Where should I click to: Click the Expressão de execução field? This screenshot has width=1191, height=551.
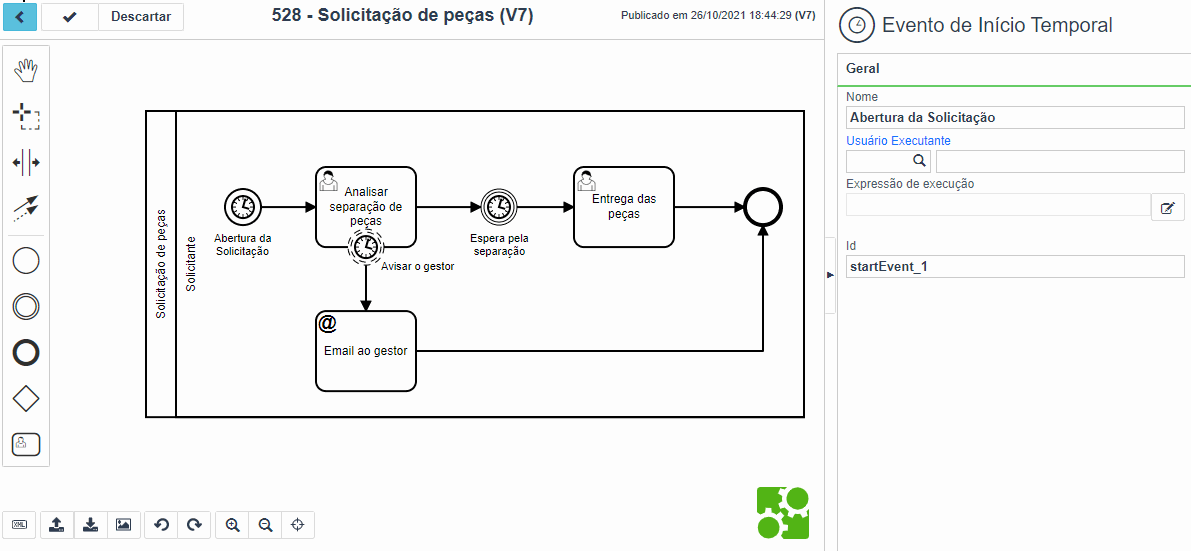(x=998, y=205)
